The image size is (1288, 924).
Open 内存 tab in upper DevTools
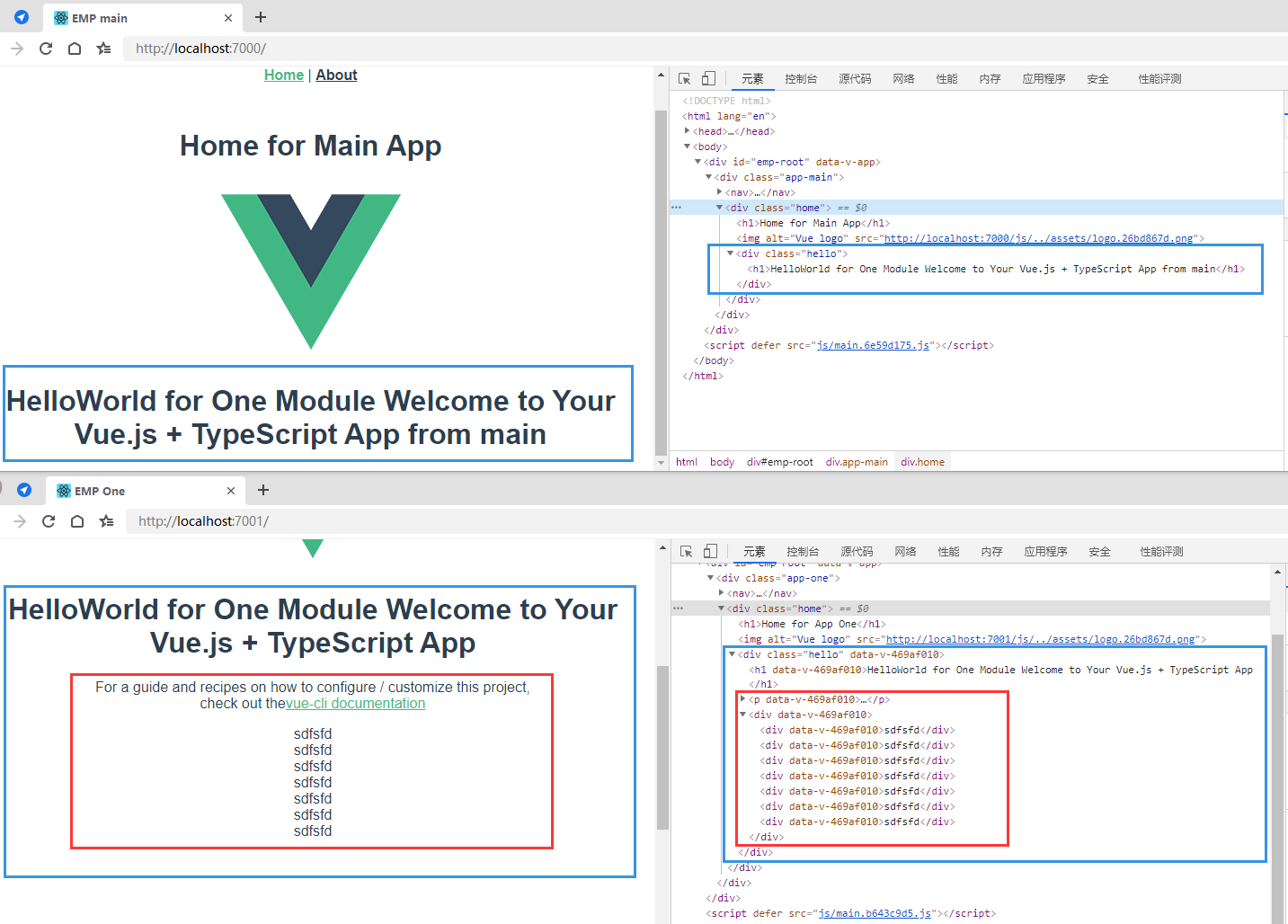990,79
